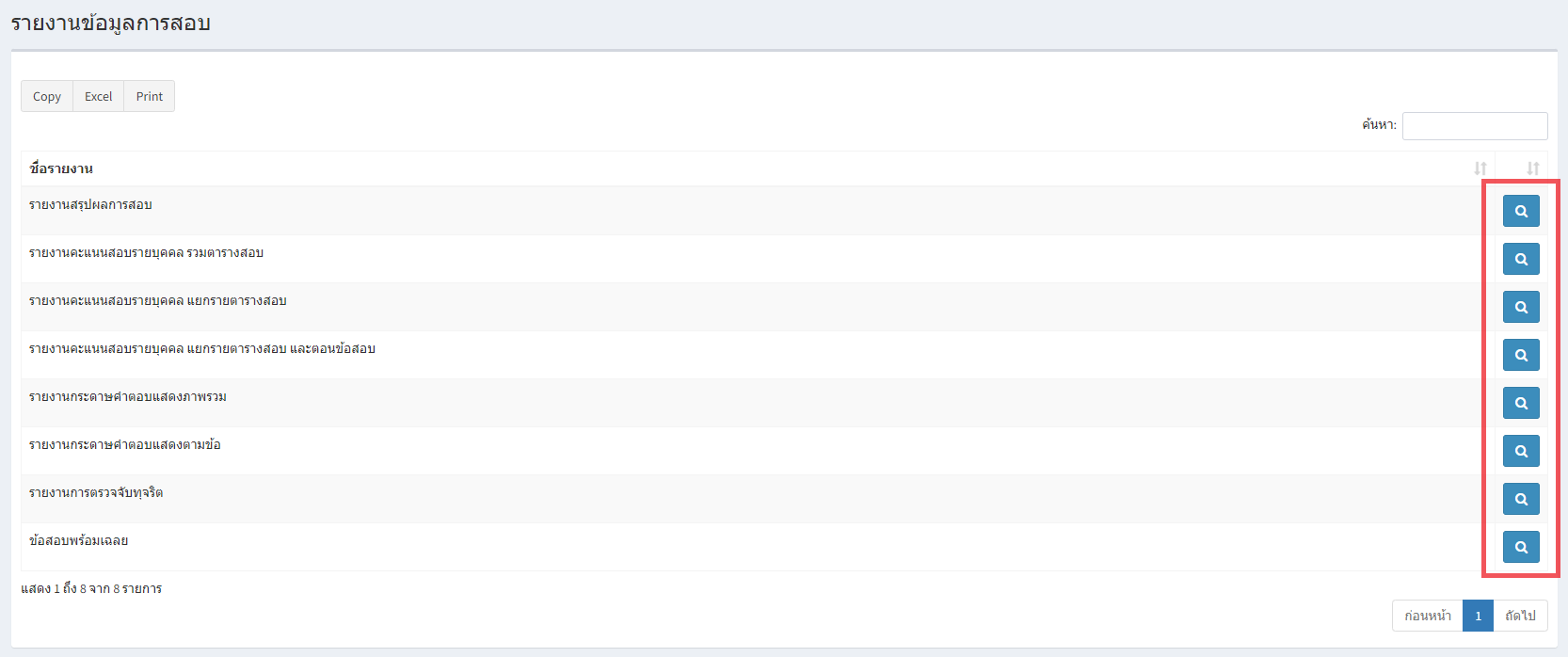1568x657 pixels.
Task: Focus the ค้นหา search field
Action: tap(1475, 125)
